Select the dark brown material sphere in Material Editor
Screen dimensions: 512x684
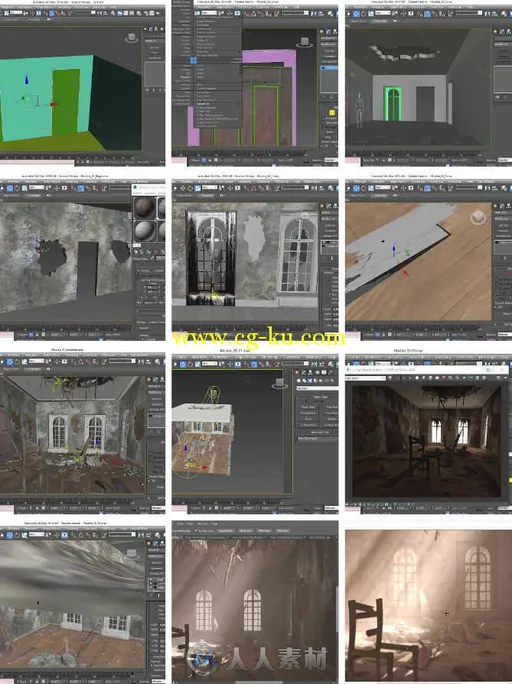[x=144, y=208]
